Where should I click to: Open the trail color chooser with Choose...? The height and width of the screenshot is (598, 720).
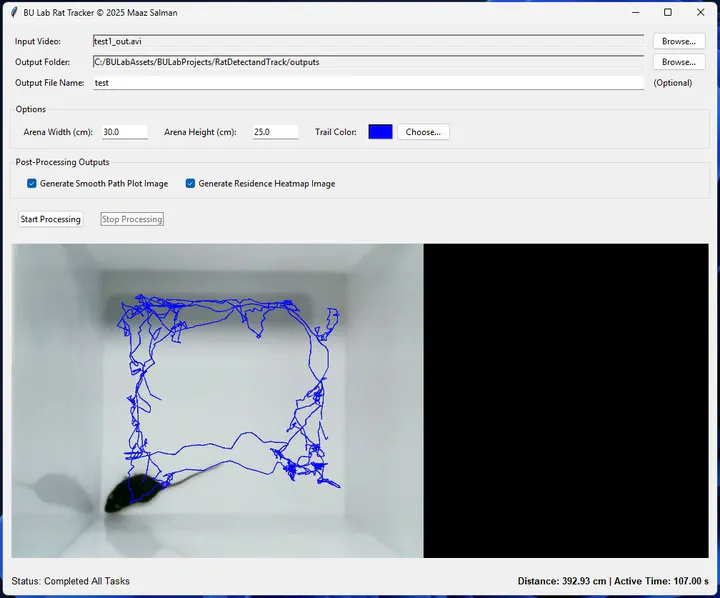coord(423,132)
